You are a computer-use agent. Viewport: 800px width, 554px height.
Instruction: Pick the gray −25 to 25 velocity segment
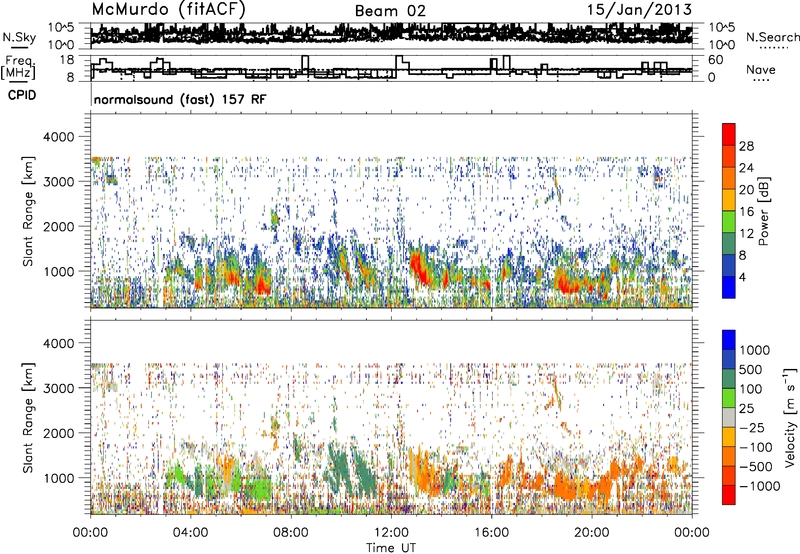pyautogui.click(x=729, y=418)
